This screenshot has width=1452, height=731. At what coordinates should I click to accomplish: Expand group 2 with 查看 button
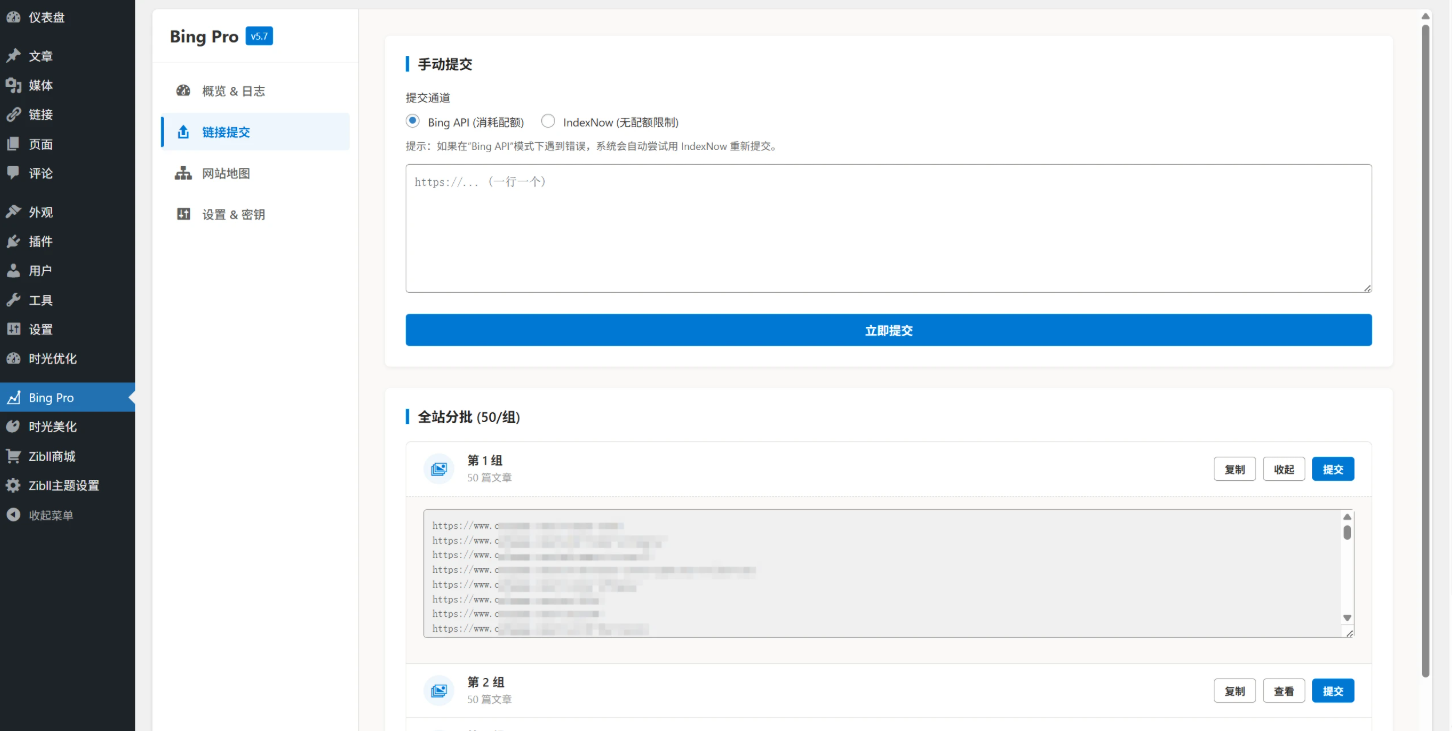(1284, 691)
